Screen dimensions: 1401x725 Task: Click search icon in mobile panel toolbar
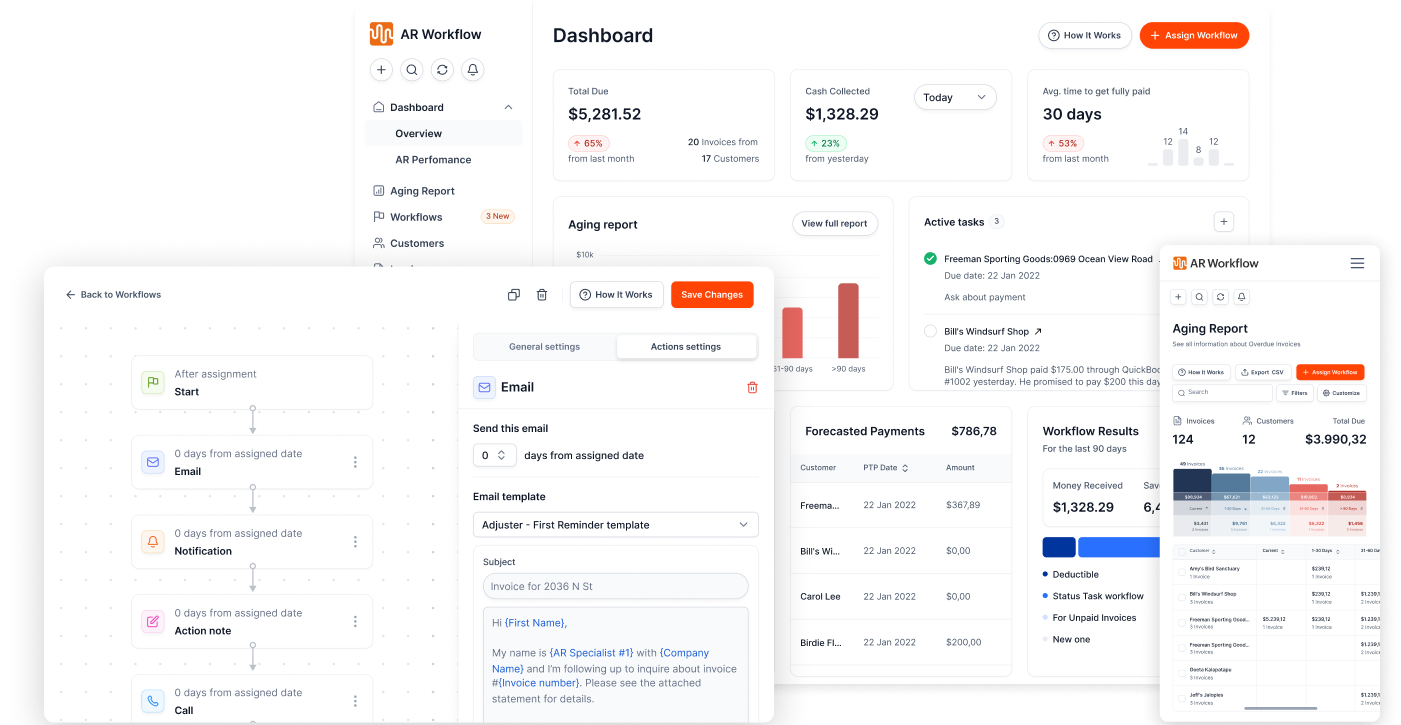[1200, 297]
